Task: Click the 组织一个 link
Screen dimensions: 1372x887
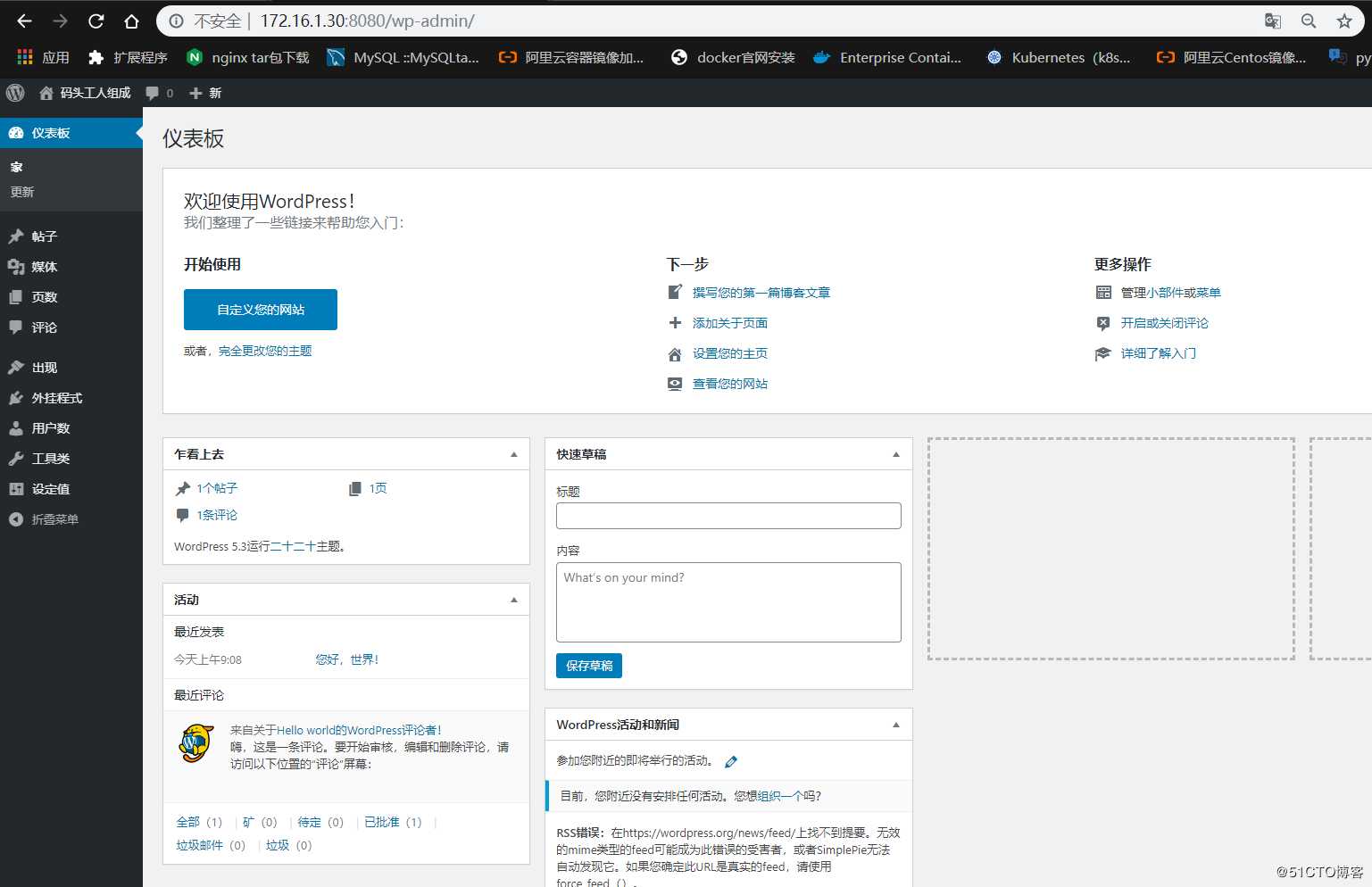Action: coord(781,796)
